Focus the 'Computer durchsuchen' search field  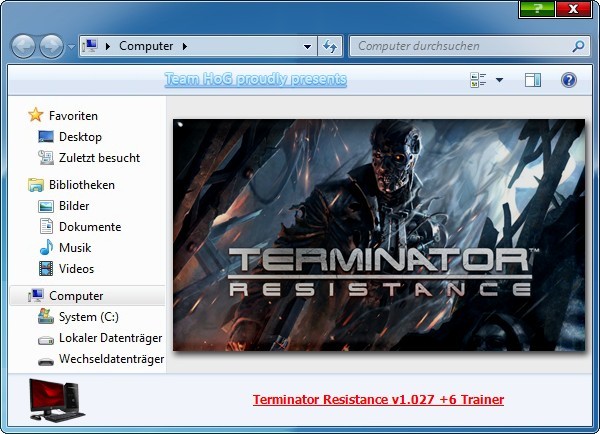[469, 46]
